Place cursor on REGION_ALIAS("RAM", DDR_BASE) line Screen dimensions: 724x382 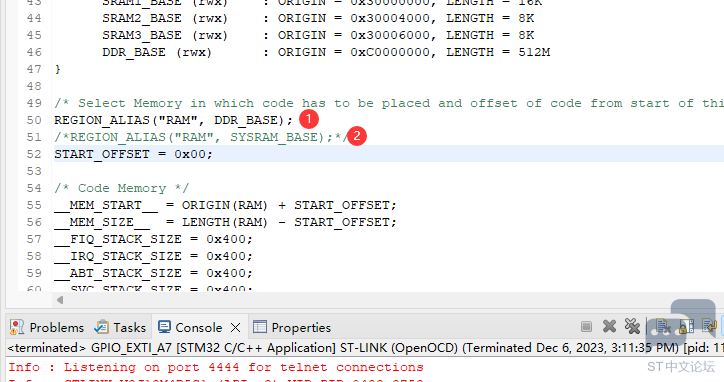[174, 120]
